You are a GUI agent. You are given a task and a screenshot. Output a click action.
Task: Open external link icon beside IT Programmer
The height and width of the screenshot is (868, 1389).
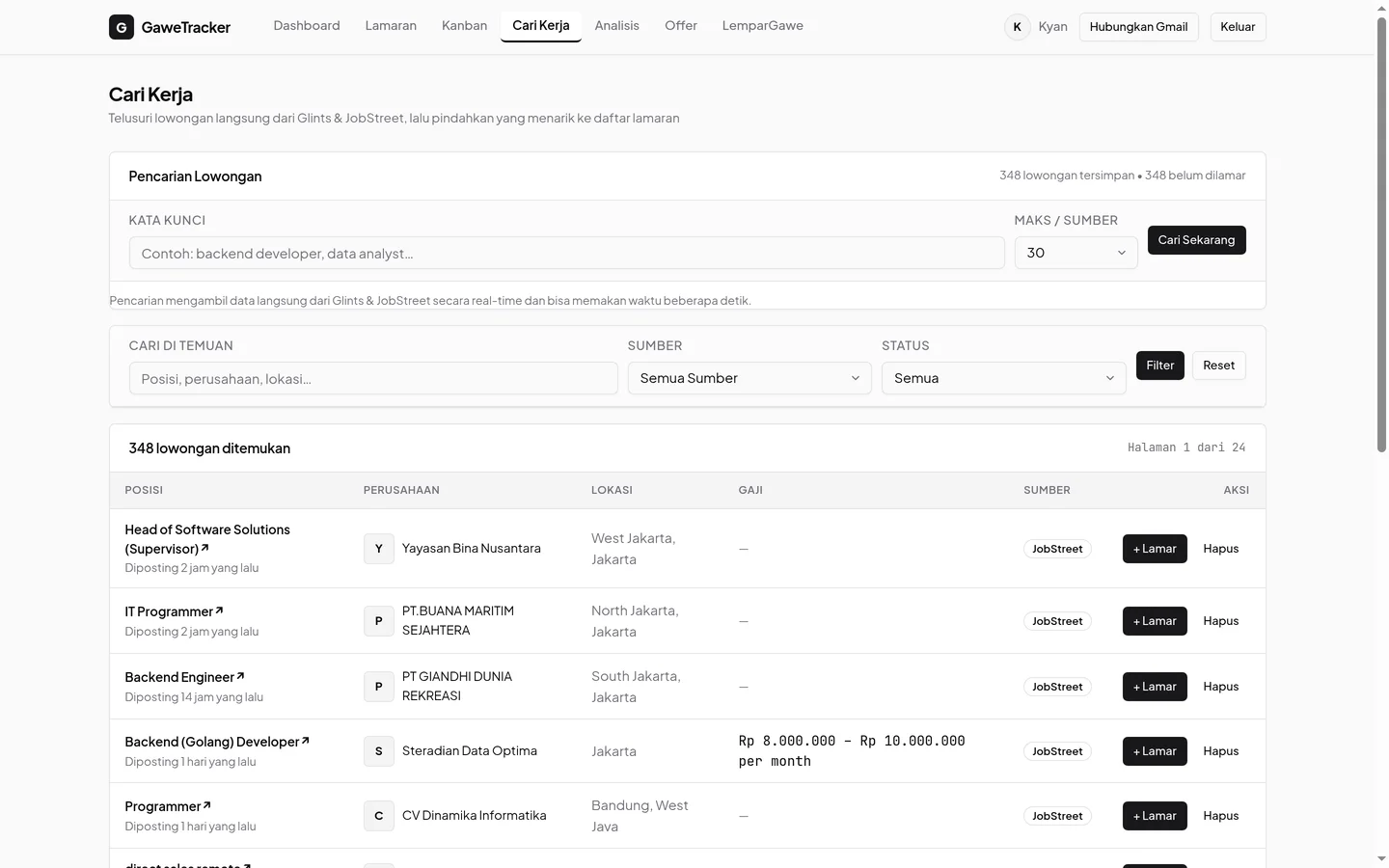coord(220,610)
